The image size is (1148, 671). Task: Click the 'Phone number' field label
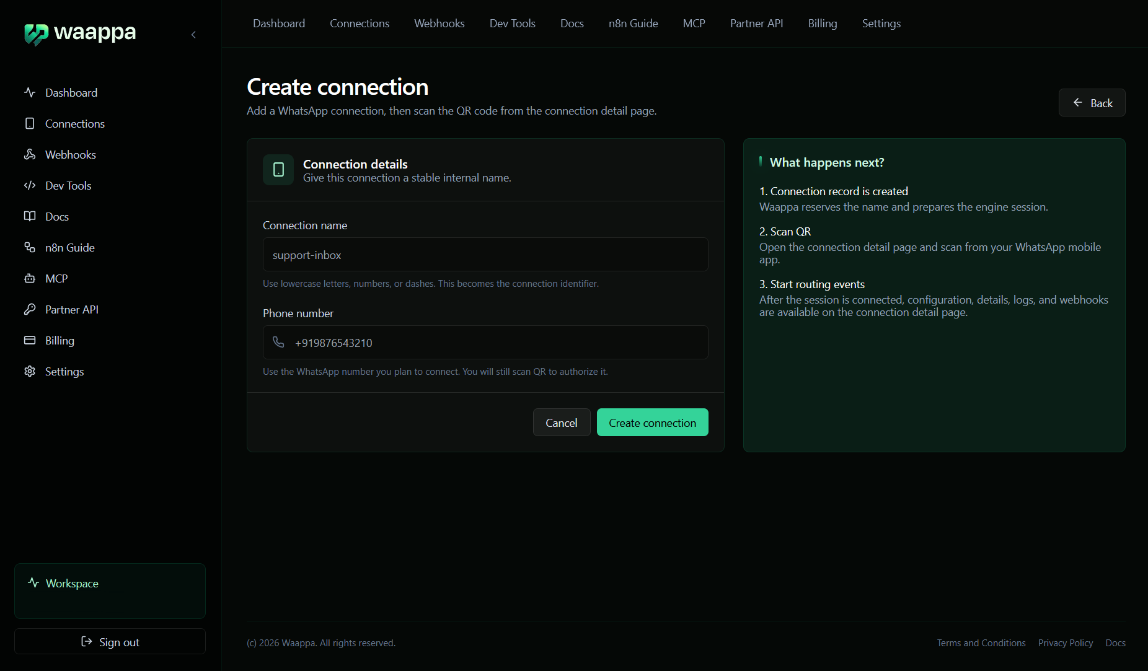pyautogui.click(x=298, y=314)
